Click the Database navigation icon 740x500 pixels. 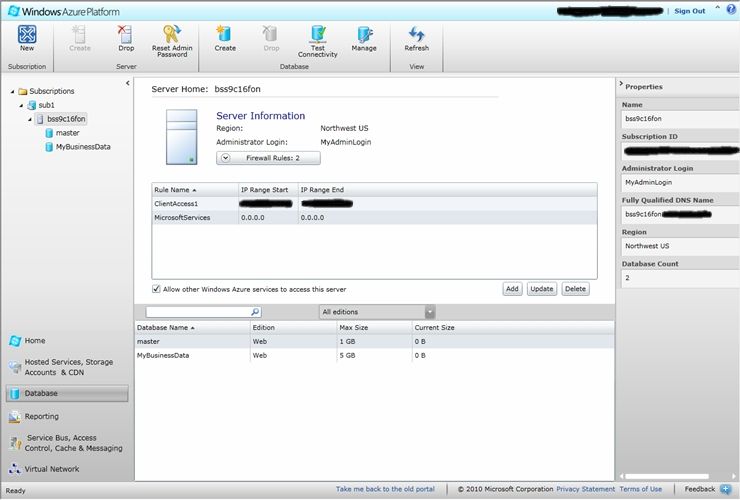coord(15,393)
